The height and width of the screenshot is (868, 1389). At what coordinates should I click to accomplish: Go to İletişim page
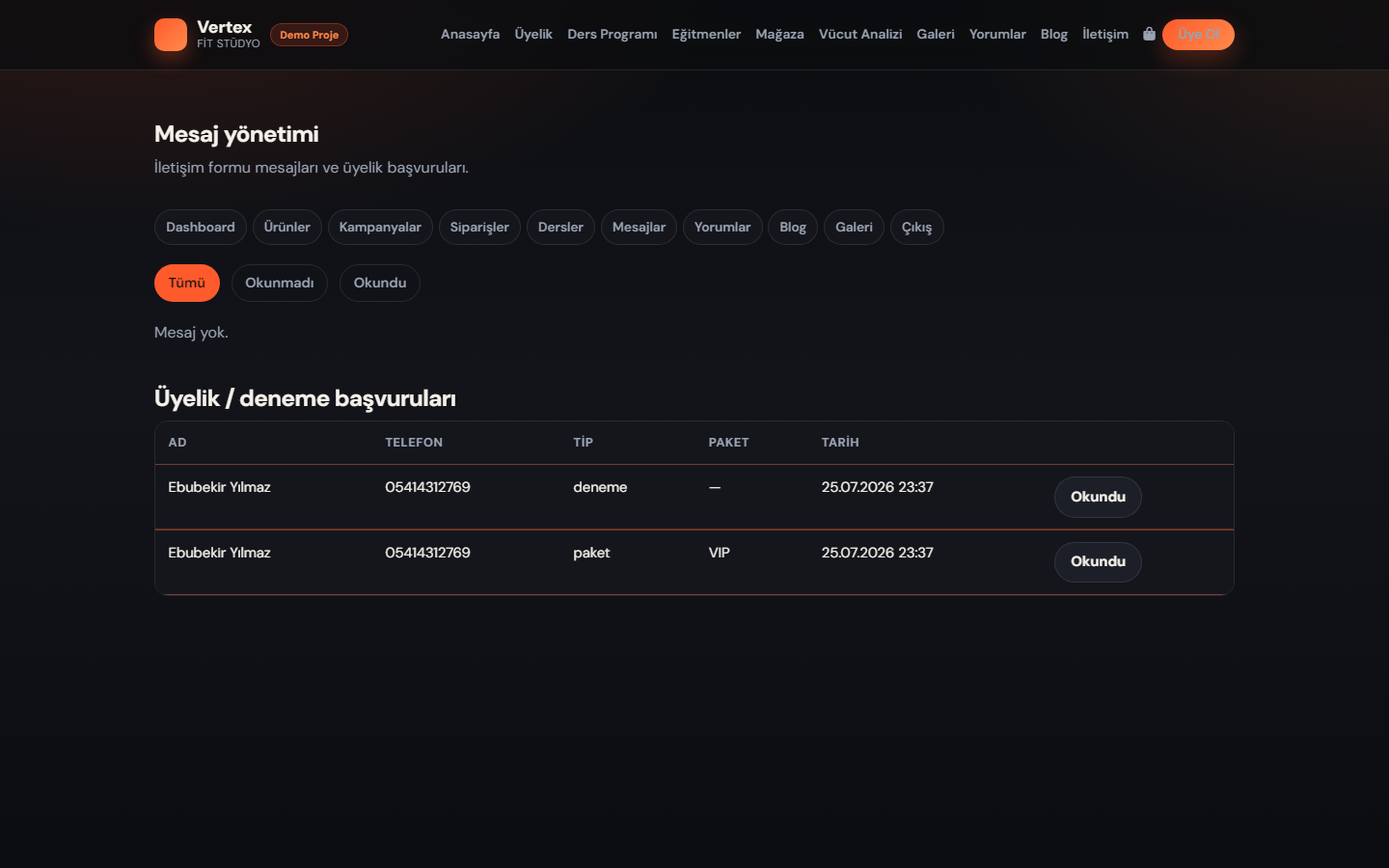click(x=1105, y=35)
